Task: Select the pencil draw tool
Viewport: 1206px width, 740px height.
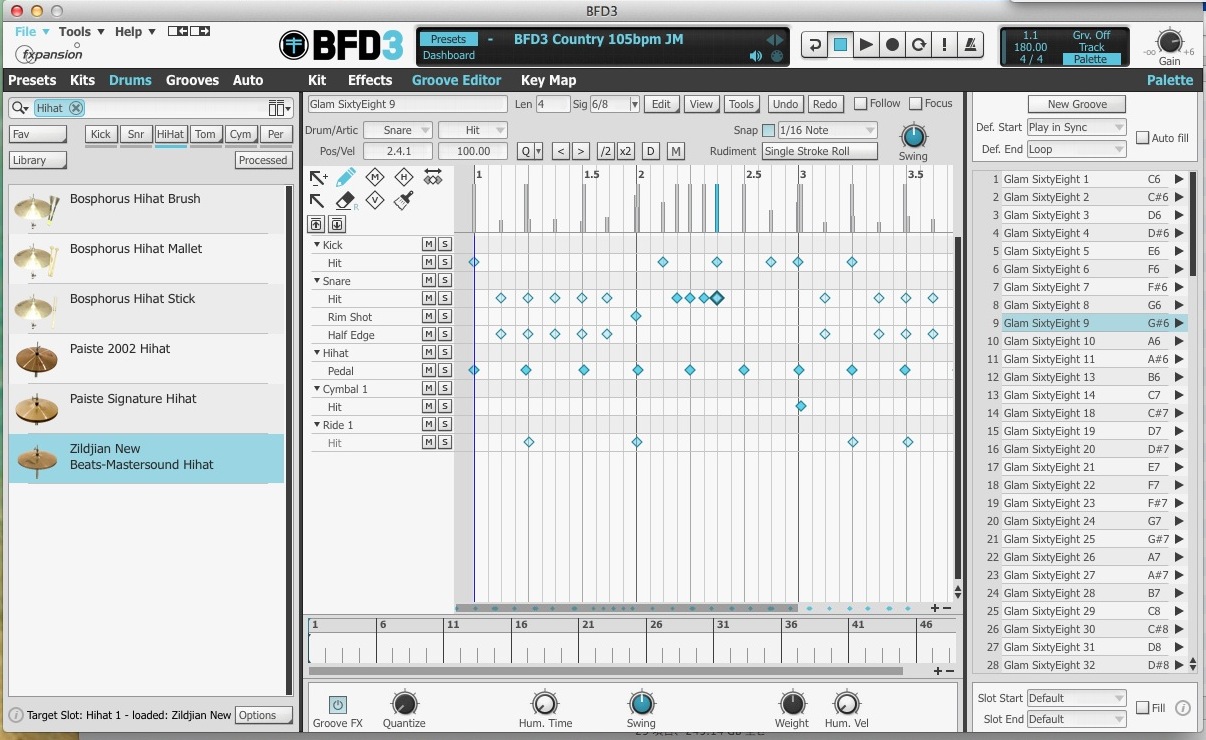Action: pos(345,177)
